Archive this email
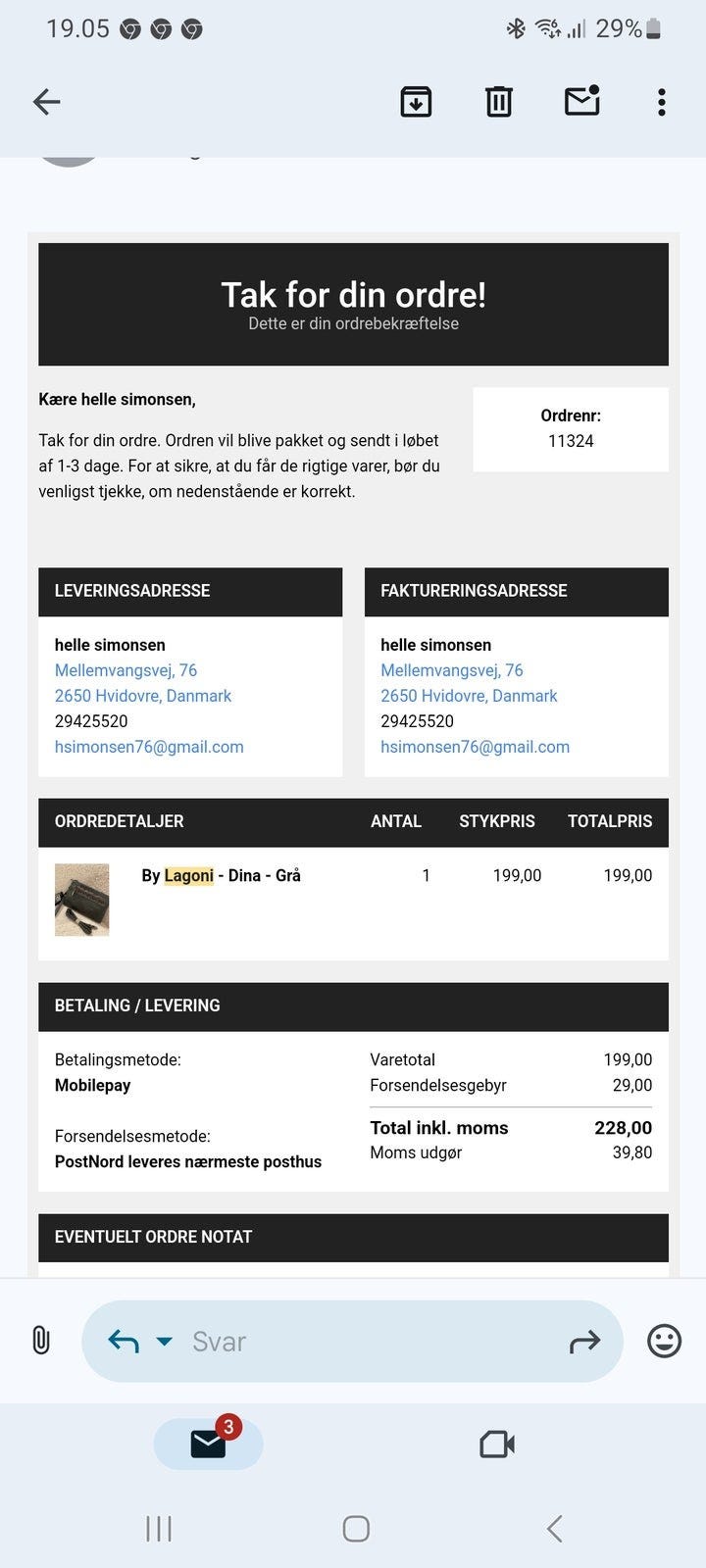Screen dimensions: 706x1568 click(416, 102)
